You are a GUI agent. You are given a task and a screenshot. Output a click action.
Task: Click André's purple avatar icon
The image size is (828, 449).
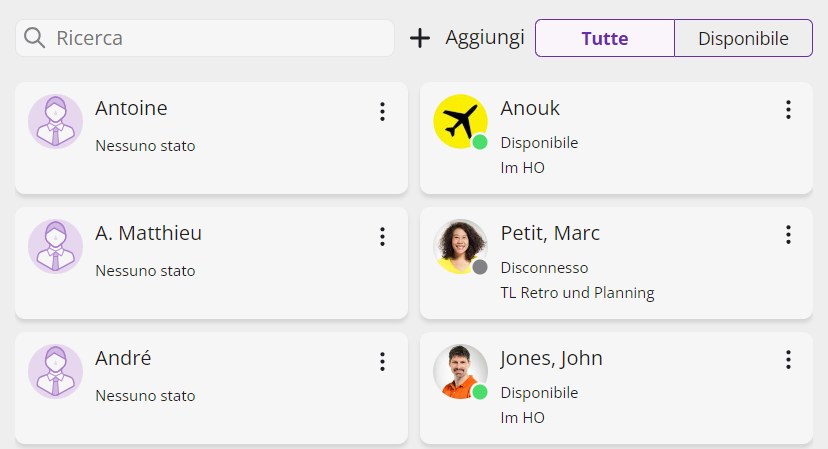tap(55, 371)
